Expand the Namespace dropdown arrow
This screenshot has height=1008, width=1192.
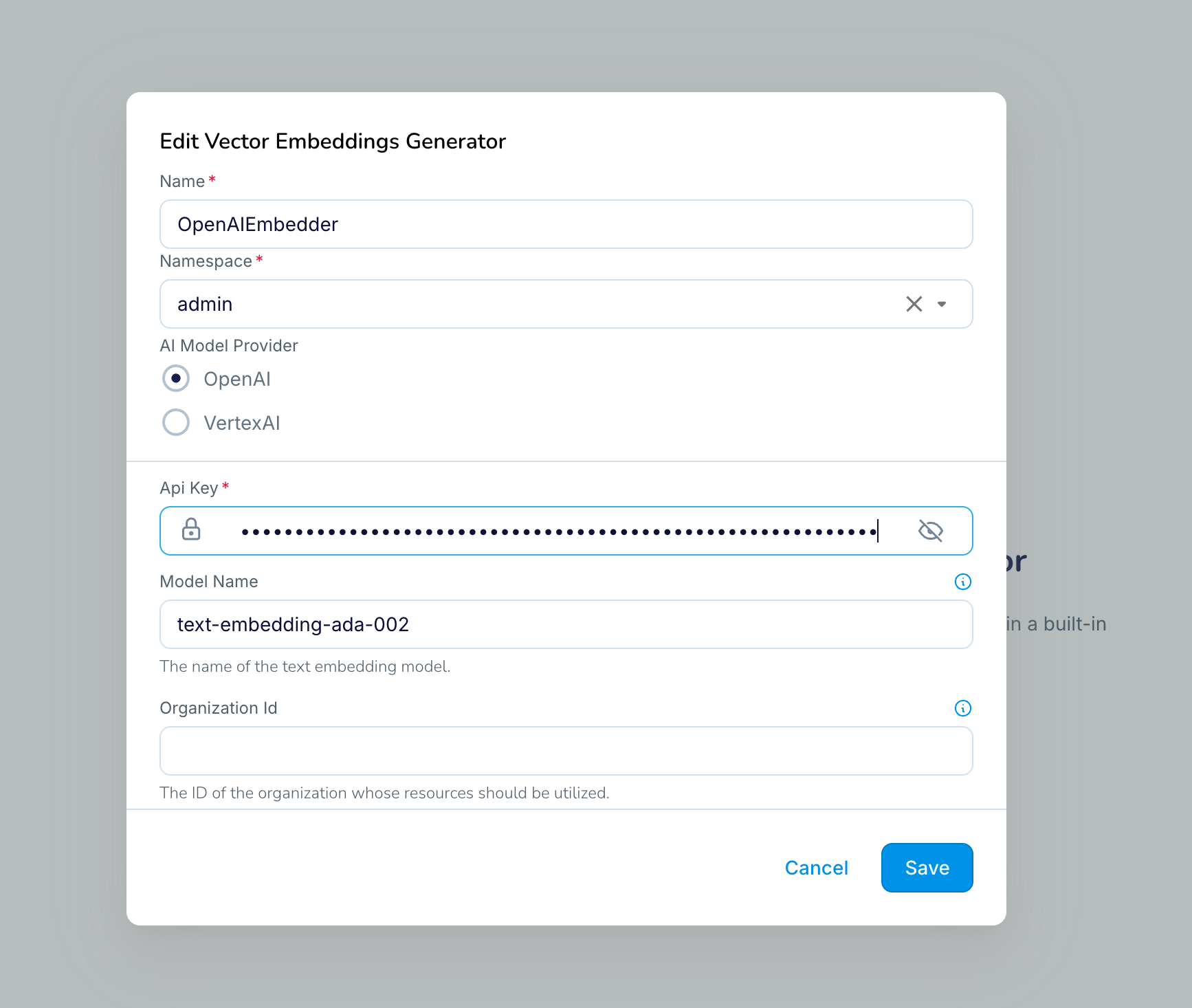[942, 304]
